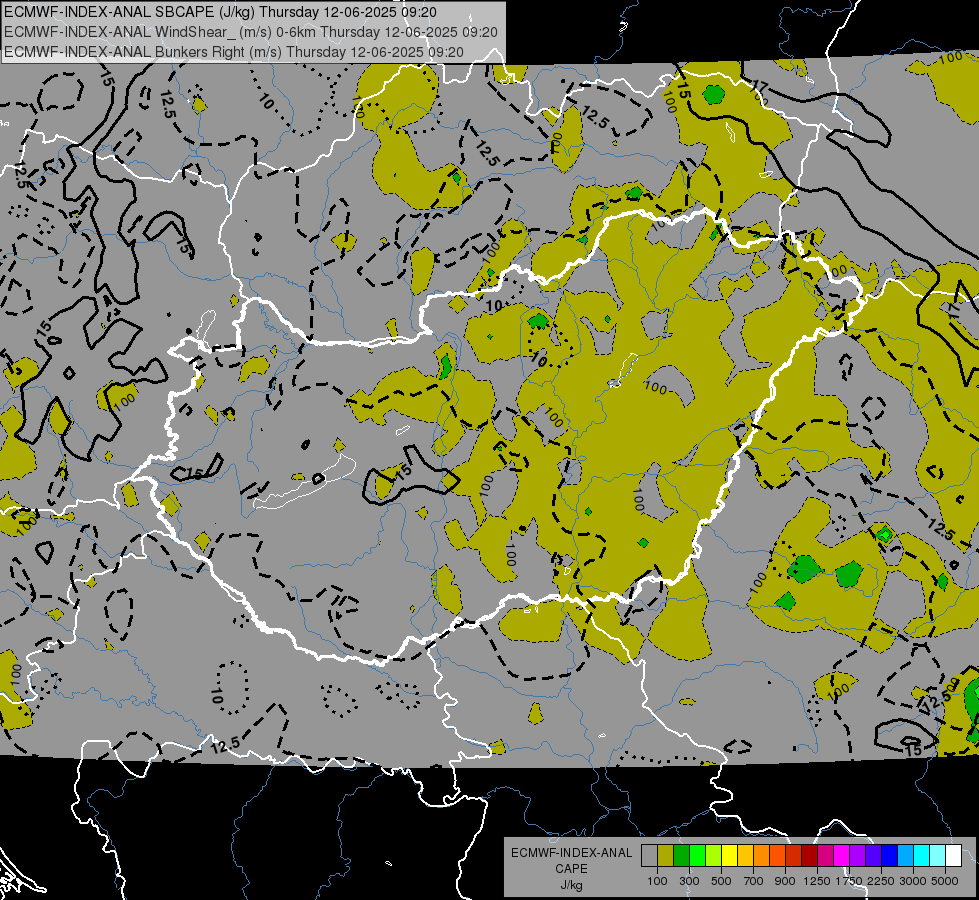Click the 2250 value under the colorbar
The image size is (979, 900).
[x=881, y=881]
